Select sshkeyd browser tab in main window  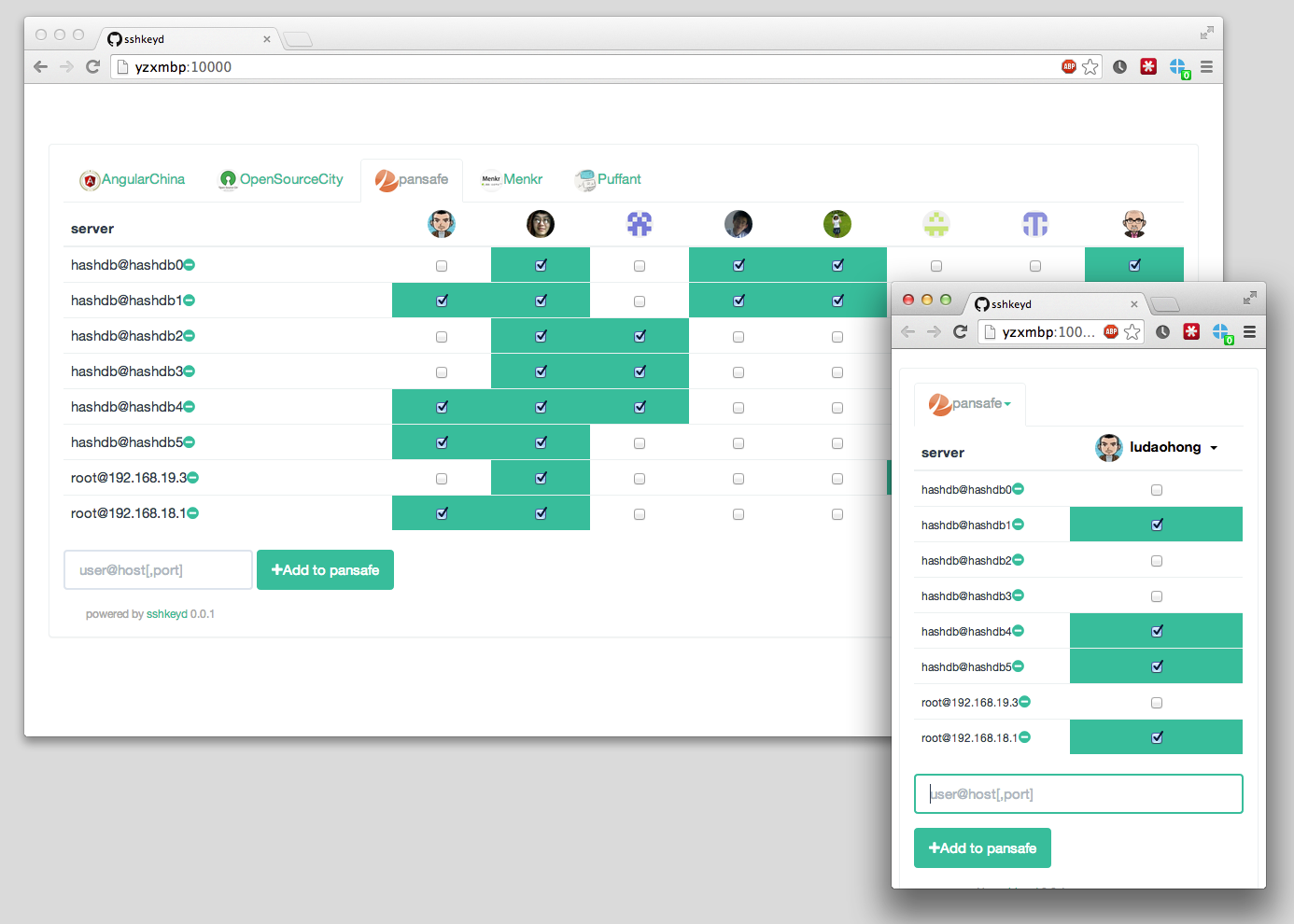point(187,39)
